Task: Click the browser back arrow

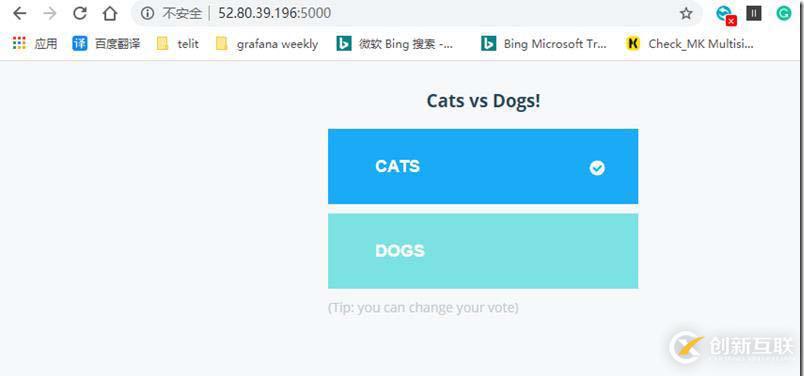Action: (19, 13)
